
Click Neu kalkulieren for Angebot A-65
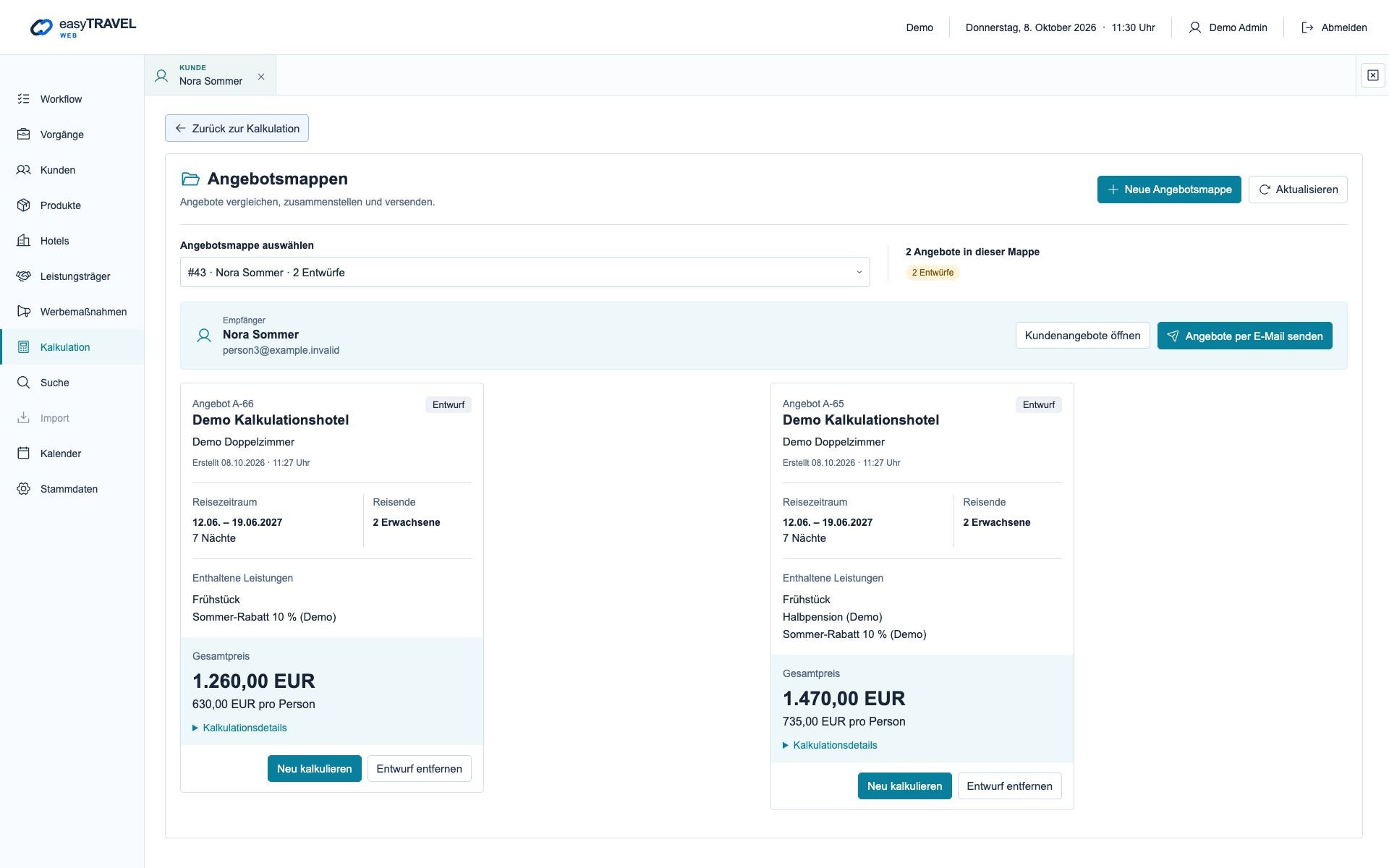coord(904,786)
